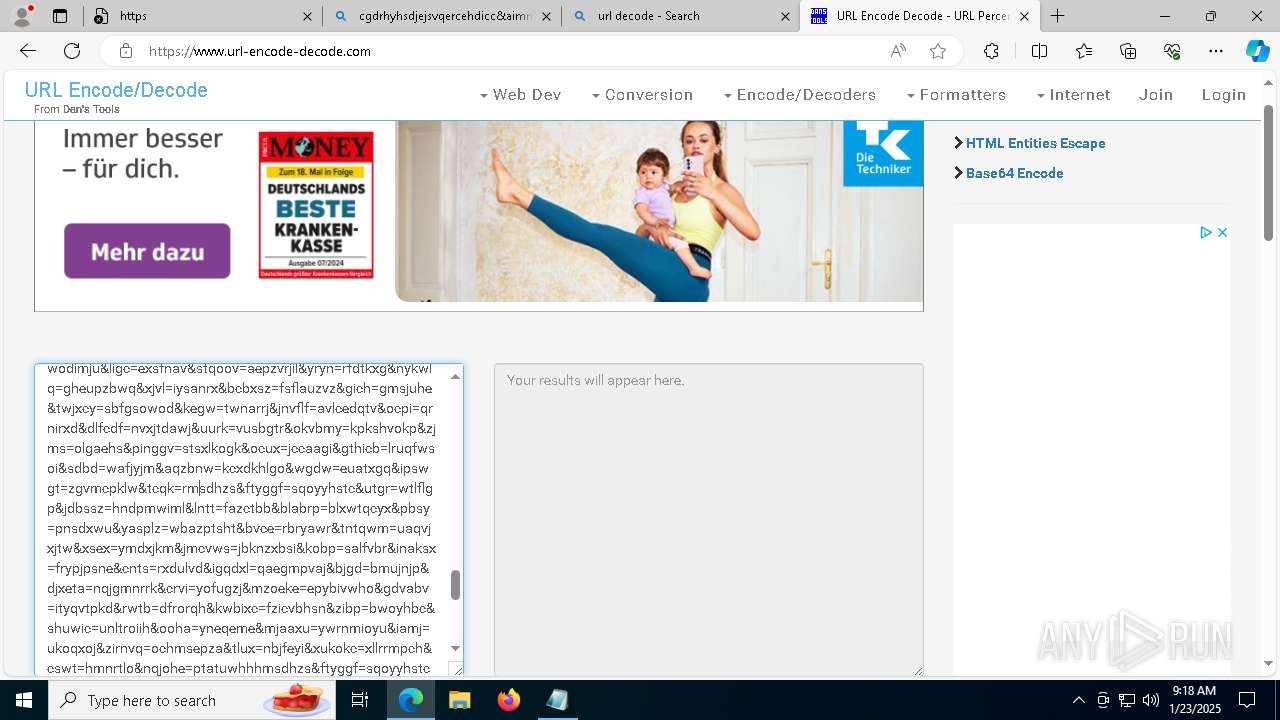Open the URL Encode/Decode home link

click(116, 90)
